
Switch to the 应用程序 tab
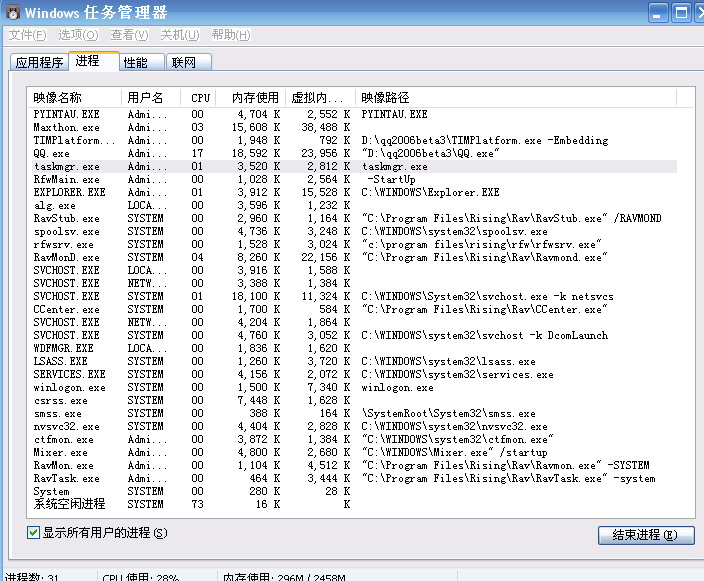[39, 62]
